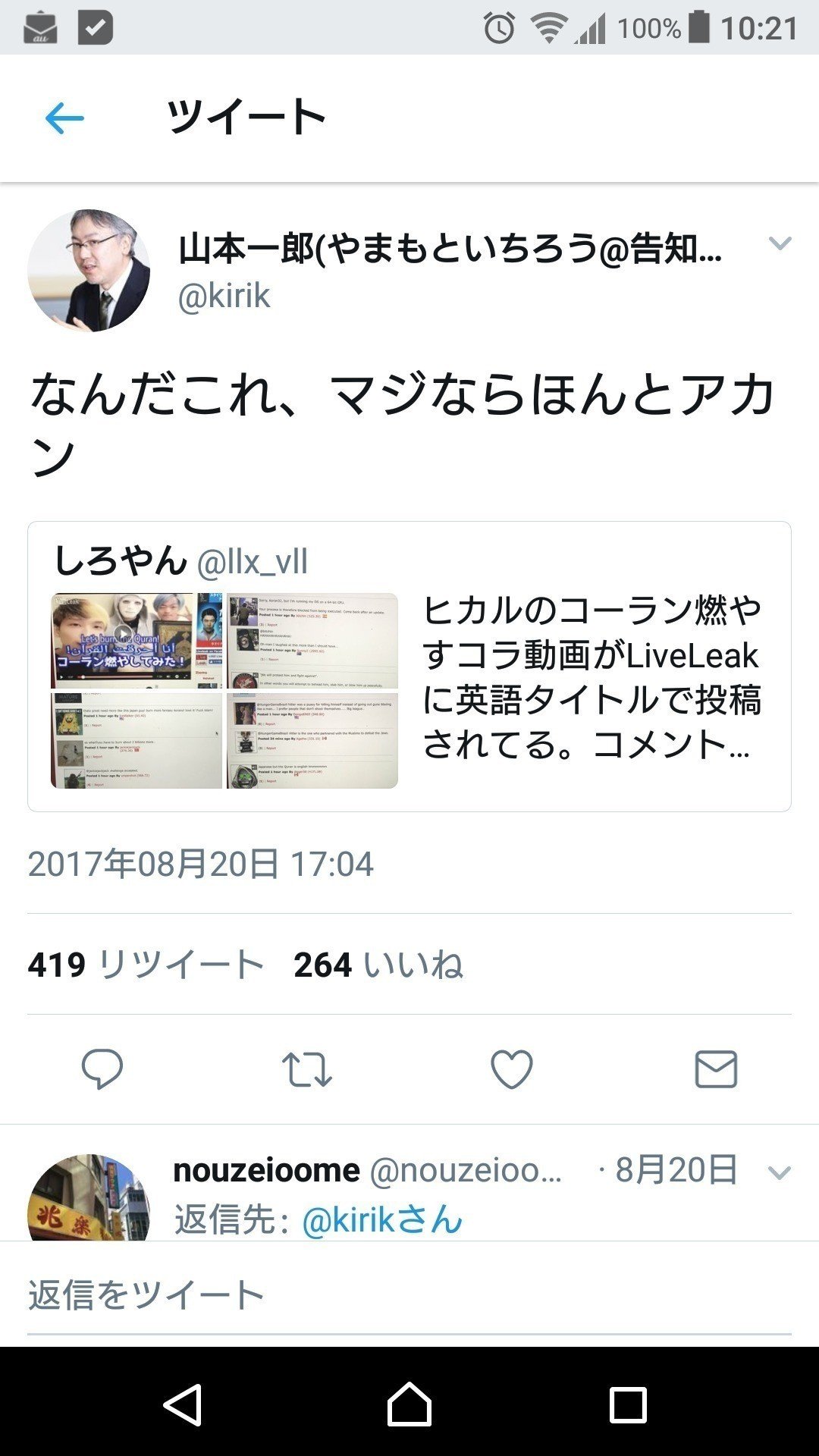Tap the Android home button
This screenshot has height=1456, width=819.
click(x=409, y=1405)
